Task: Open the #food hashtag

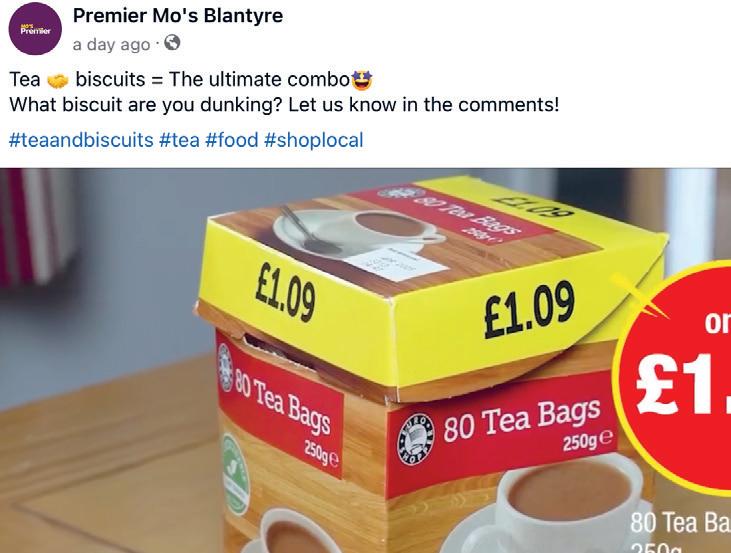Action: (232, 140)
